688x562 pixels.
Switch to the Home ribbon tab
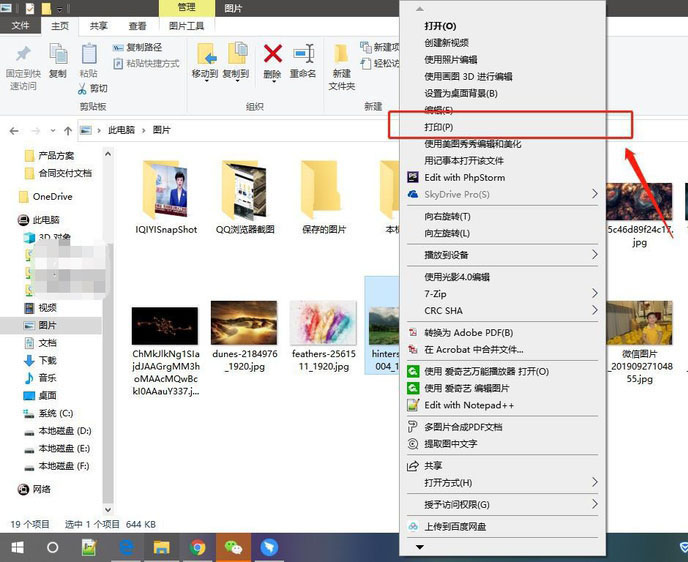point(60,26)
